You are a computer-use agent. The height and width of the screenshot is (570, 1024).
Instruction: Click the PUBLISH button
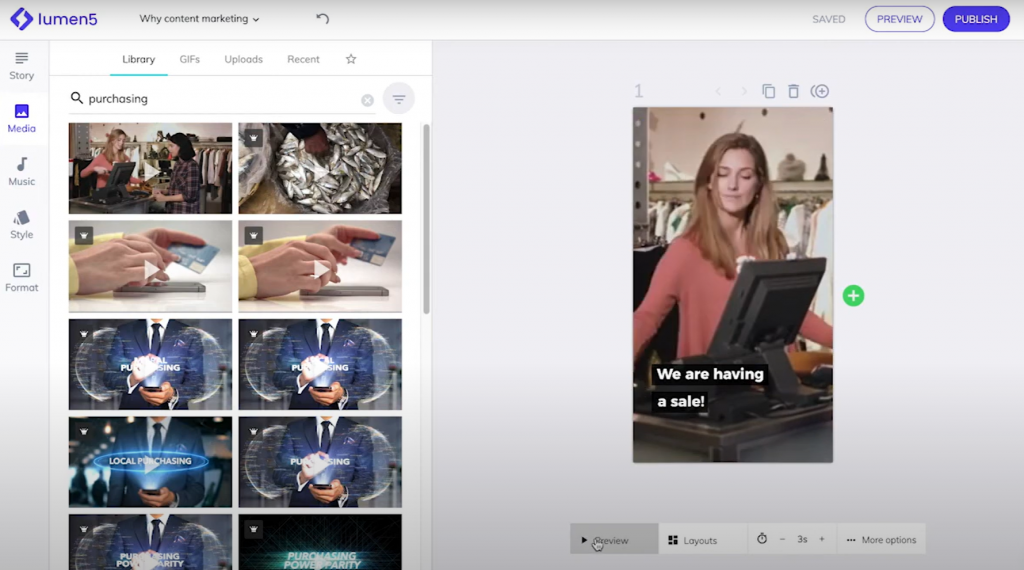pyautogui.click(x=975, y=19)
